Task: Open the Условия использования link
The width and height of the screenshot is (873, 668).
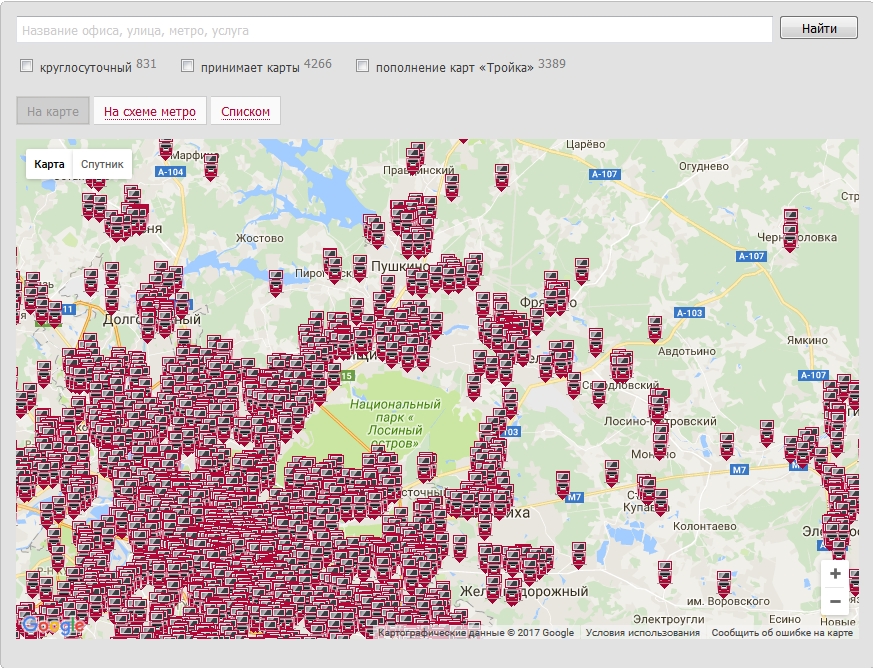Action: [642, 632]
